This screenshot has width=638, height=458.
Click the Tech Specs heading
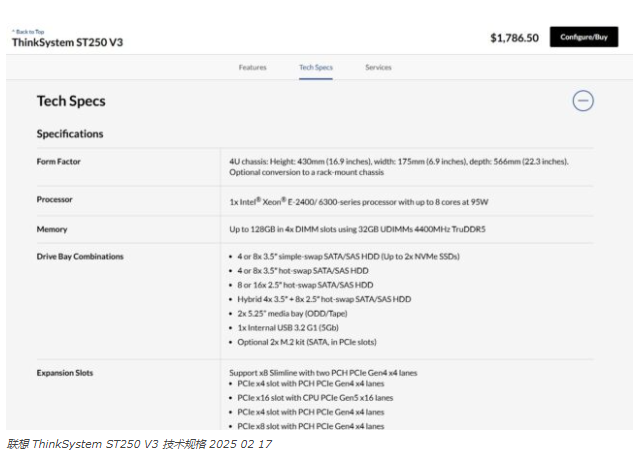click(71, 101)
